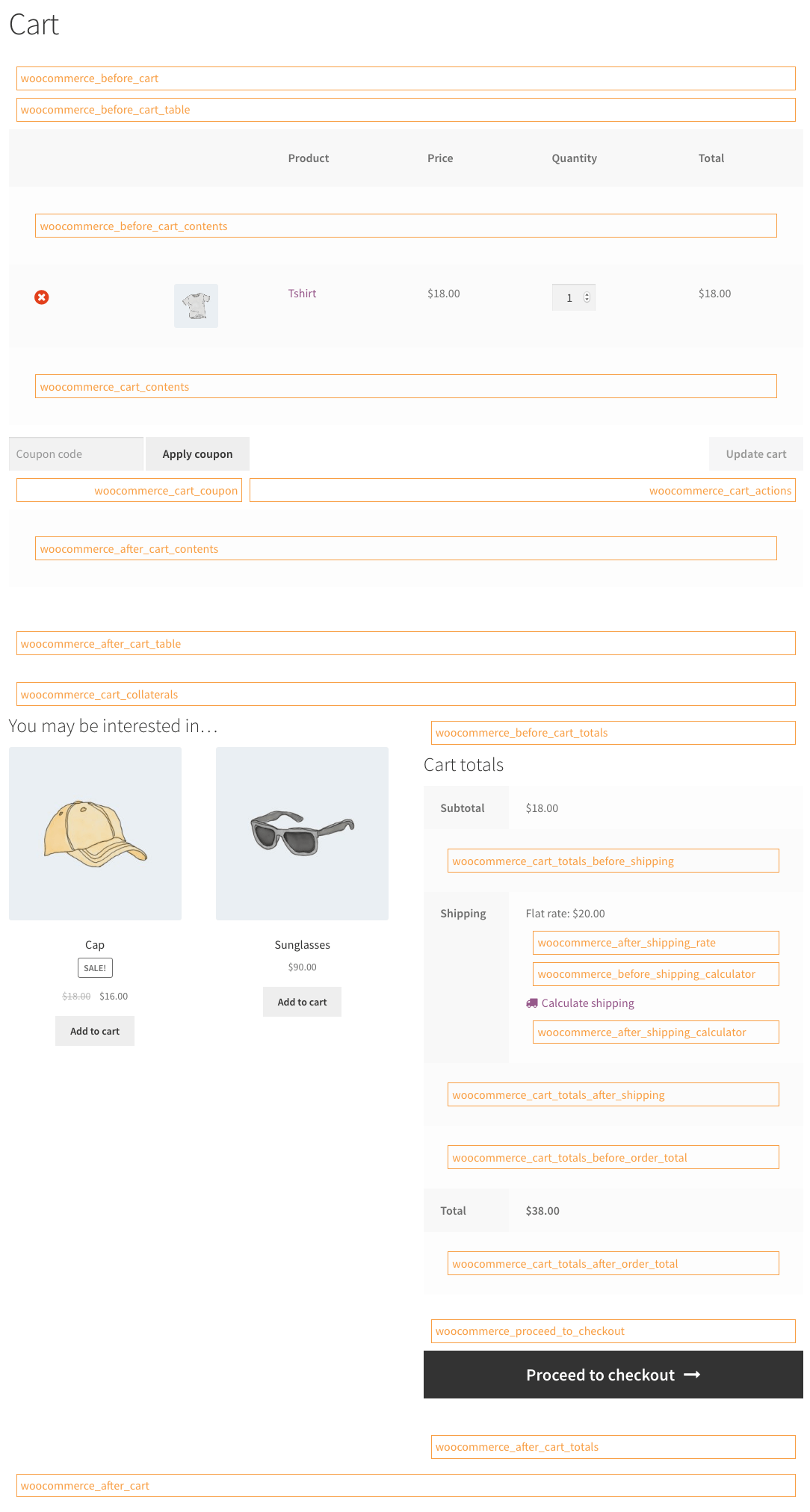Screen dimensions: 810x1512
Task: Focus the Coupon code field
Action: (76, 454)
